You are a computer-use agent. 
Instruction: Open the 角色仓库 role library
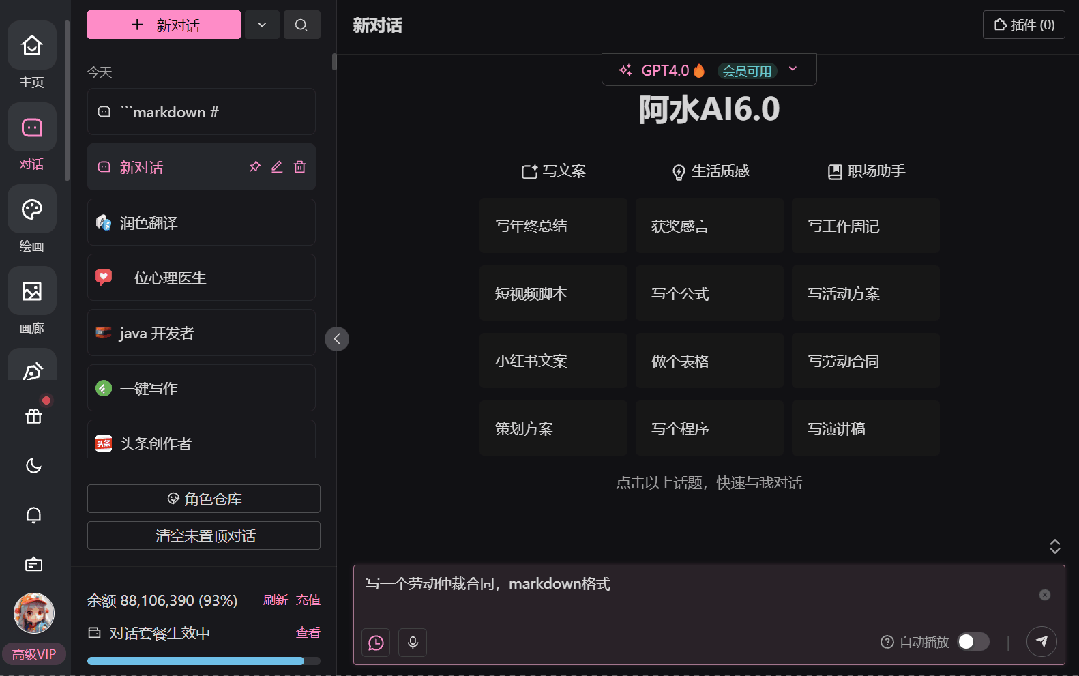204,498
